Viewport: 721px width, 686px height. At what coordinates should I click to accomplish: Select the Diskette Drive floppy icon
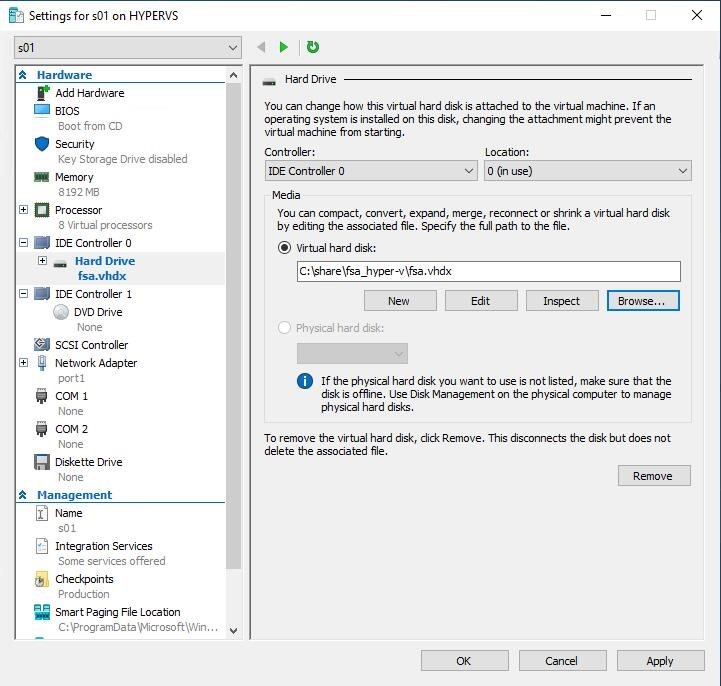tap(42, 462)
